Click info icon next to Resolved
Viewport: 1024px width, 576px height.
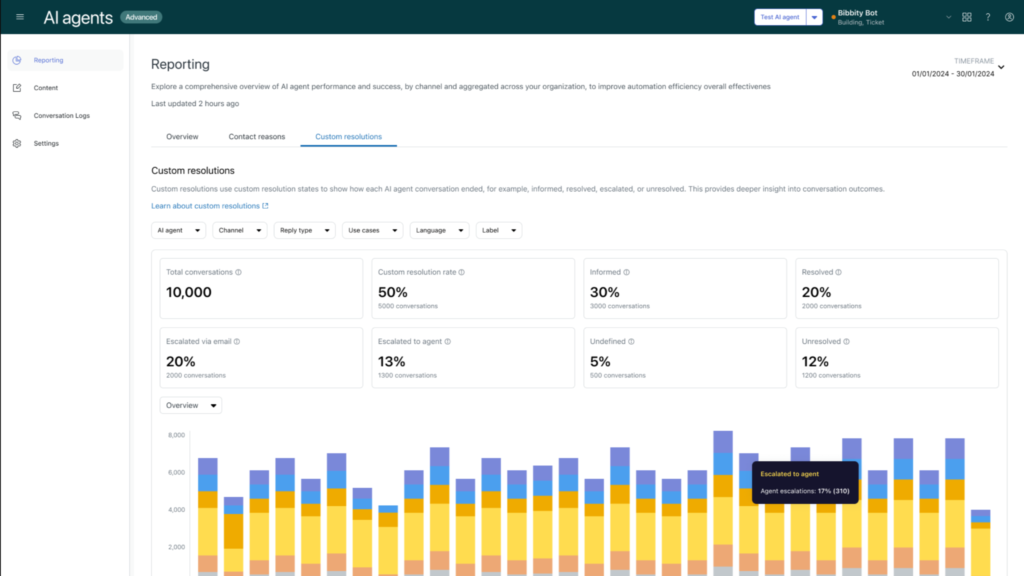pyautogui.click(x=839, y=272)
